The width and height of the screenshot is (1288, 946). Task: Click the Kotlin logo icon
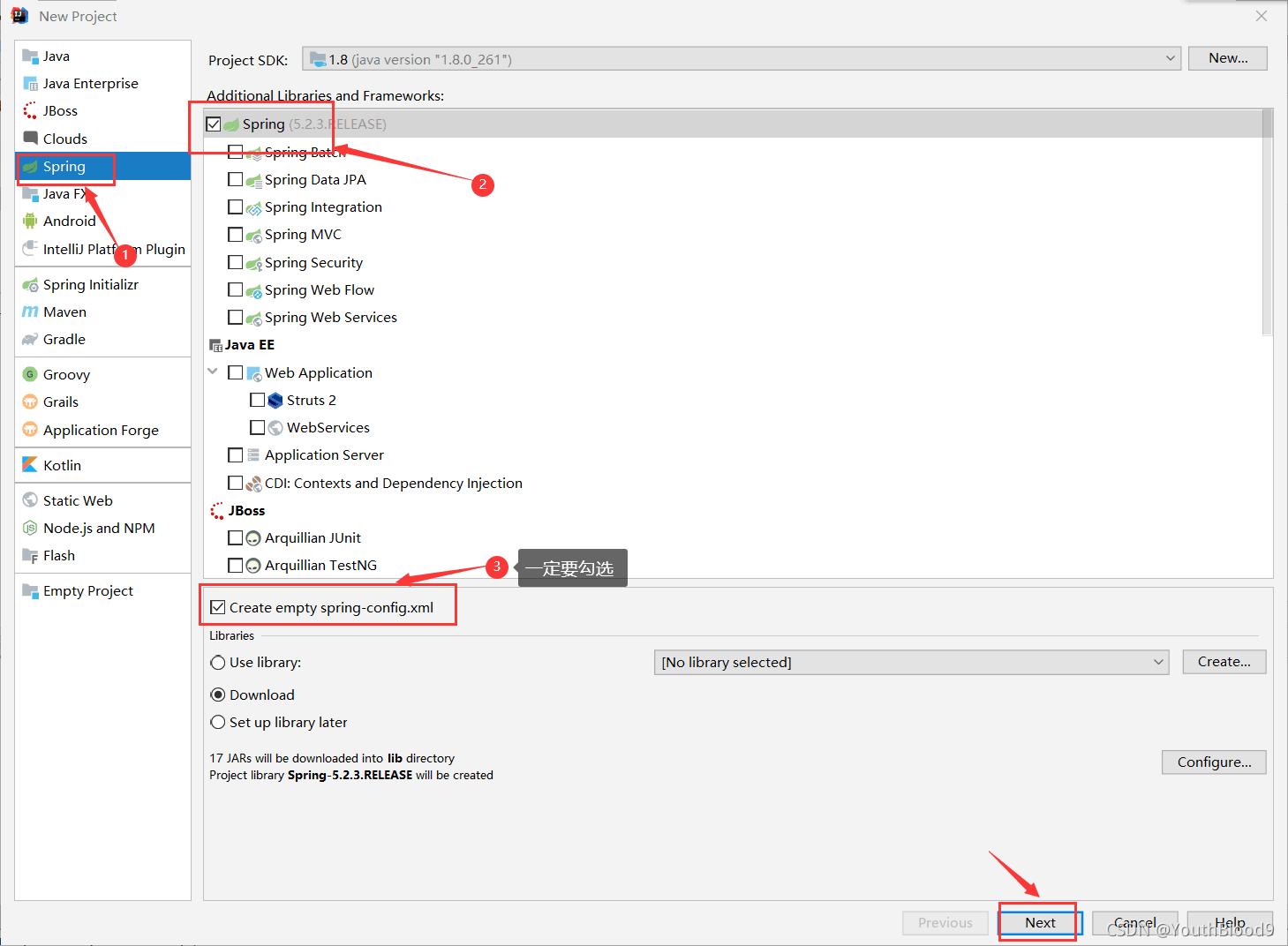(x=30, y=465)
